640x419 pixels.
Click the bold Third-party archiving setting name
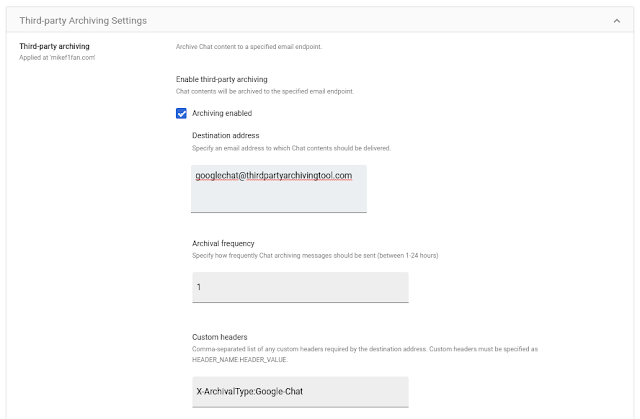54,46
